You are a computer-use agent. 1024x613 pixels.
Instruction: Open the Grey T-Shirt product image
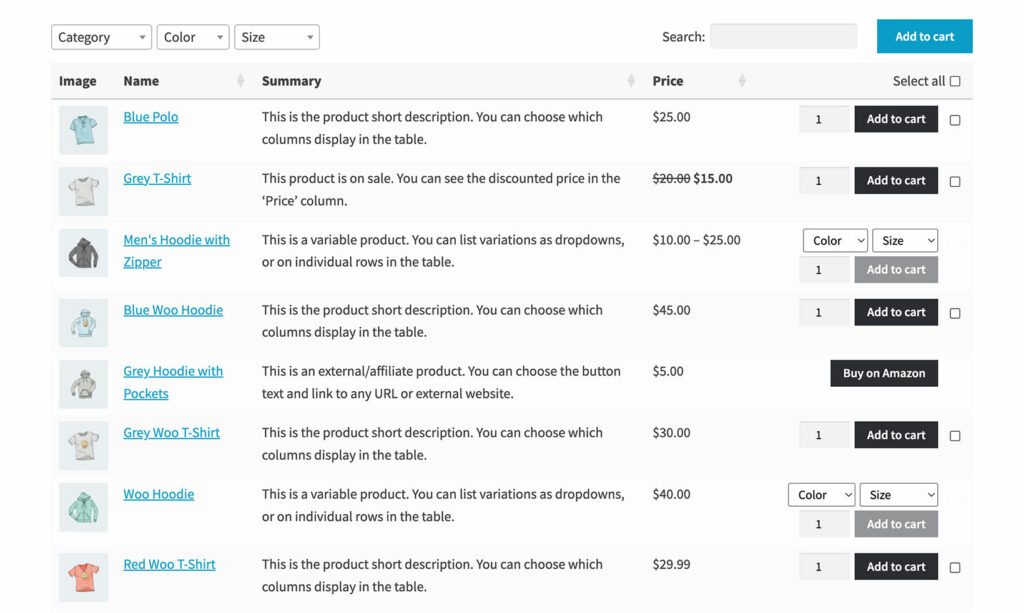pyautogui.click(x=83, y=191)
